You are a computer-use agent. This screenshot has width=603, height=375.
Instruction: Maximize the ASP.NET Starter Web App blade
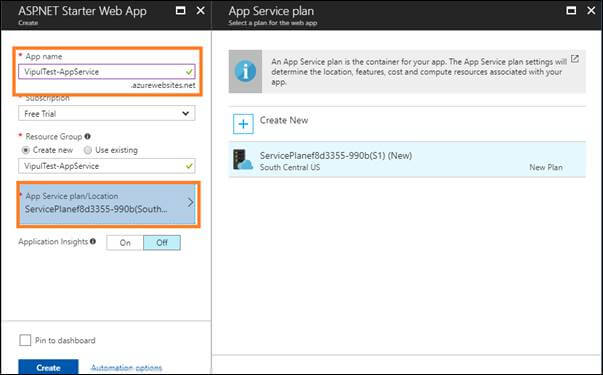(x=180, y=10)
